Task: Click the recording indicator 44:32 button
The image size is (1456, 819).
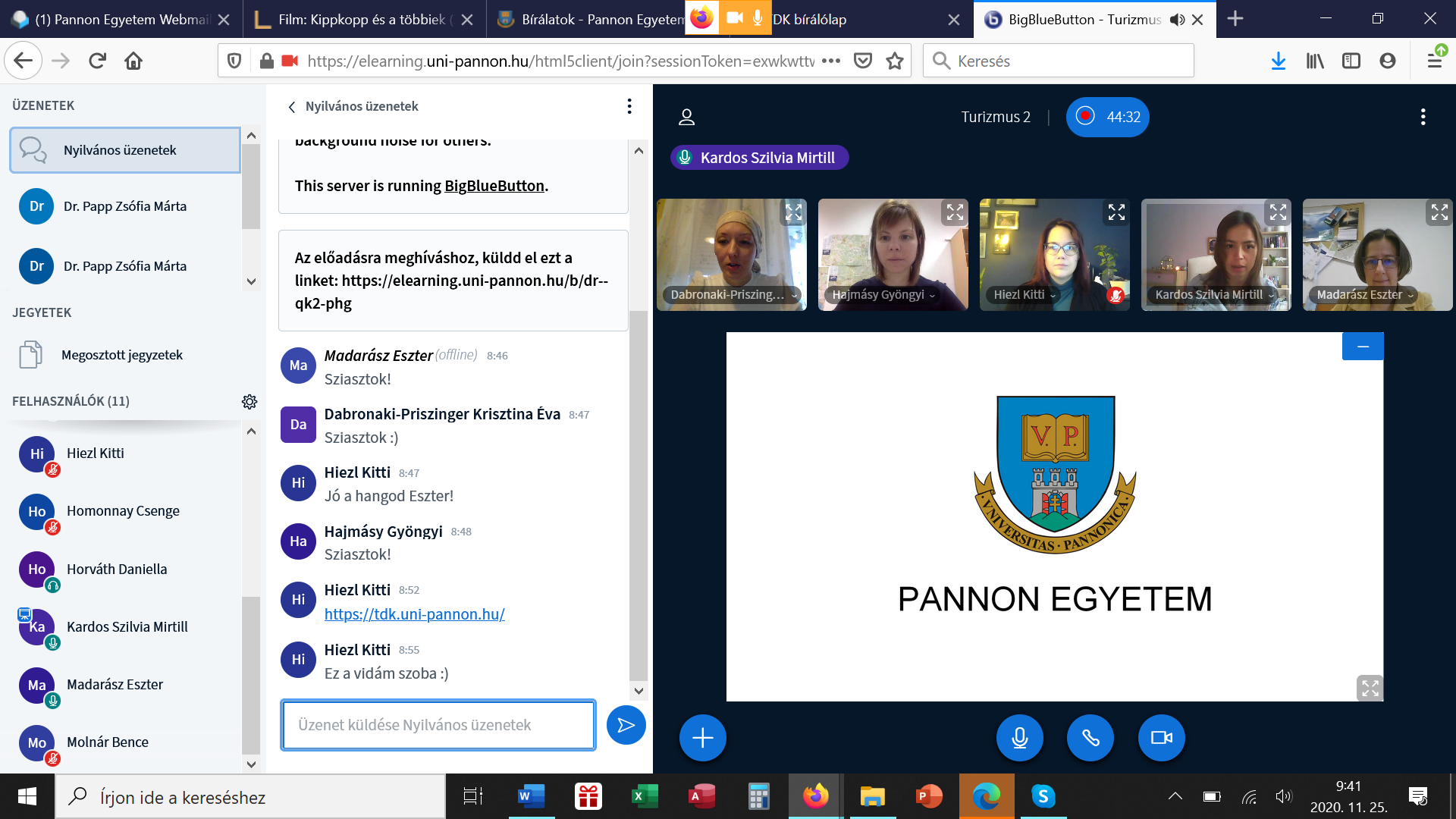Action: 1107,117
